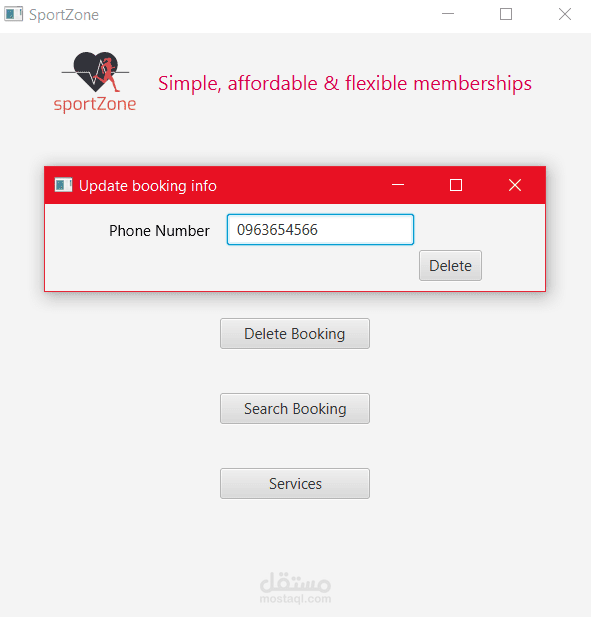
Task: Click the mostaql.com watermark
Action: [x=295, y=588]
